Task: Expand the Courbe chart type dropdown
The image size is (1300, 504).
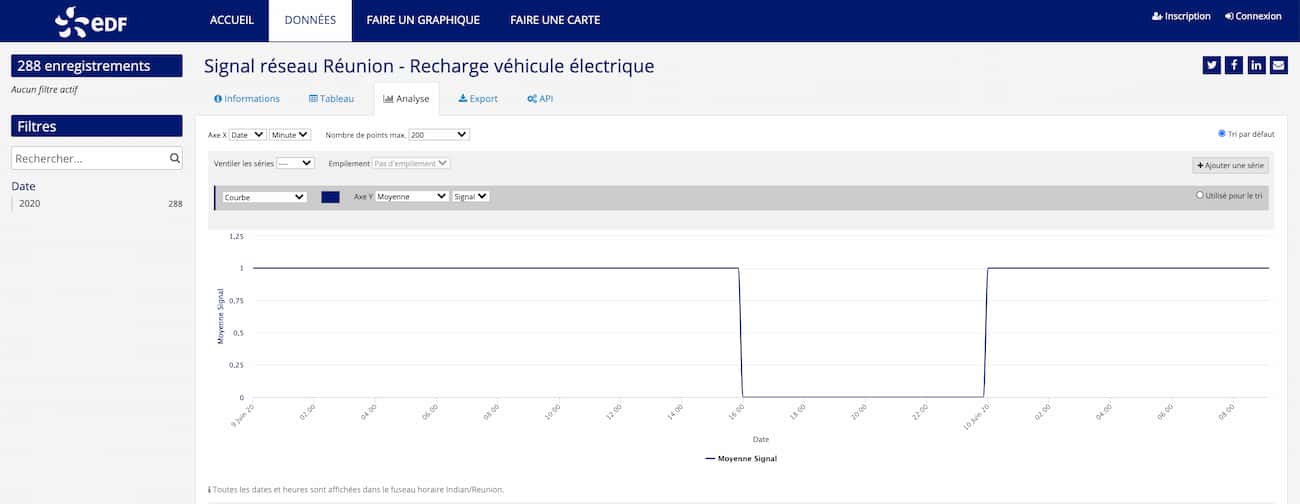Action: [x=264, y=197]
